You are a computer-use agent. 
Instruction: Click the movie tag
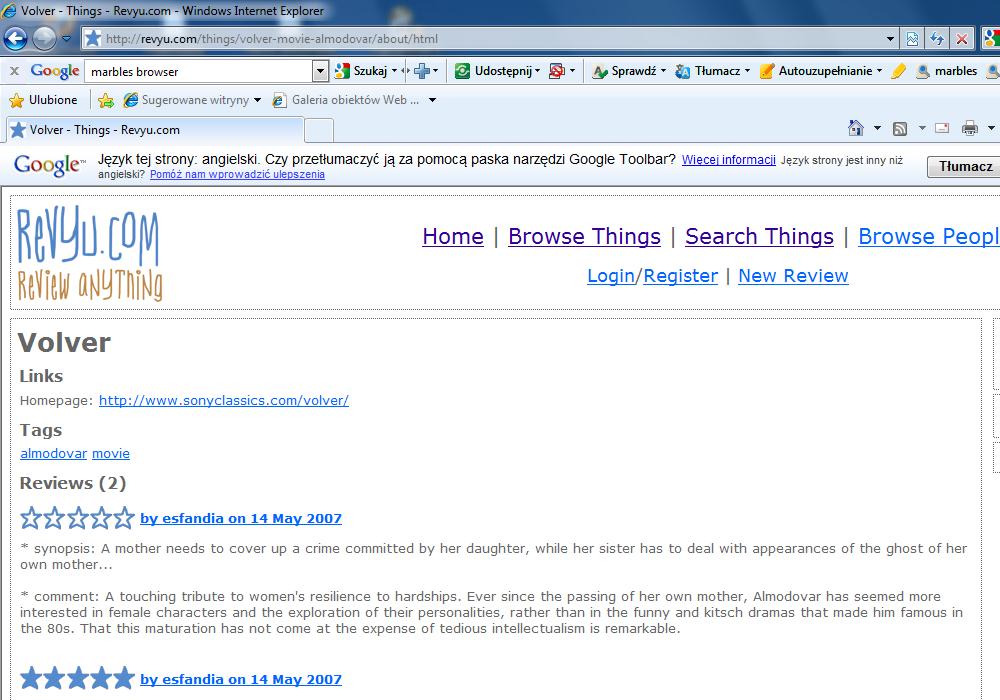(x=111, y=453)
